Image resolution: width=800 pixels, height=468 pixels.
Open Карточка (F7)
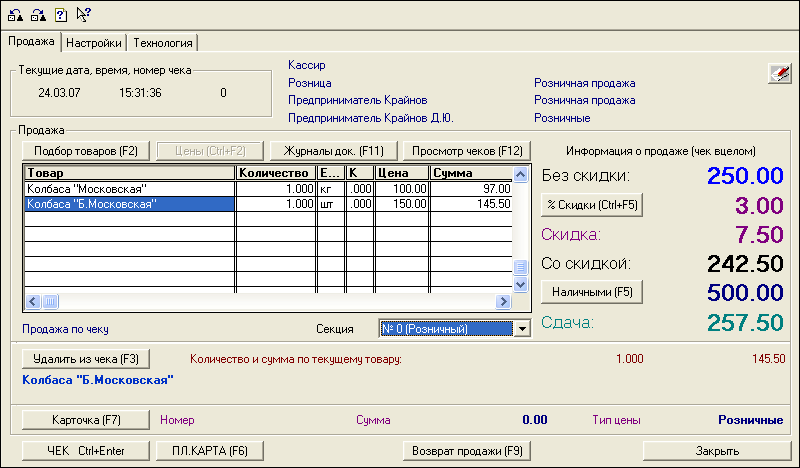pos(86,420)
